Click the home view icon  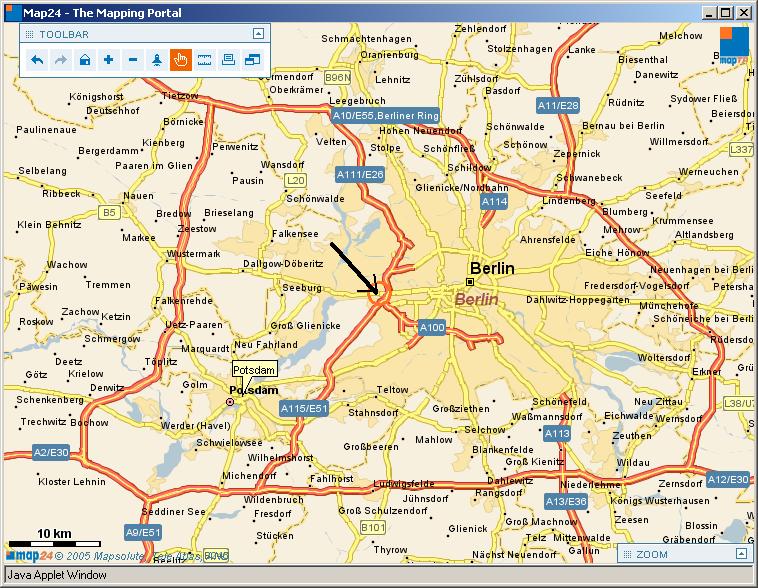85,60
